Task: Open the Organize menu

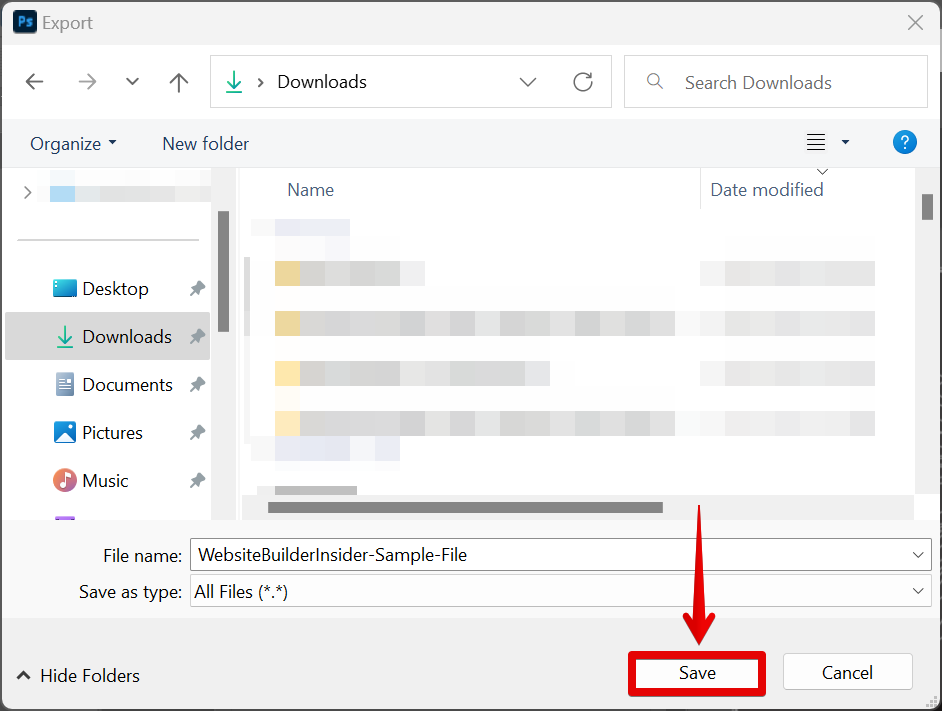Action: click(x=73, y=144)
